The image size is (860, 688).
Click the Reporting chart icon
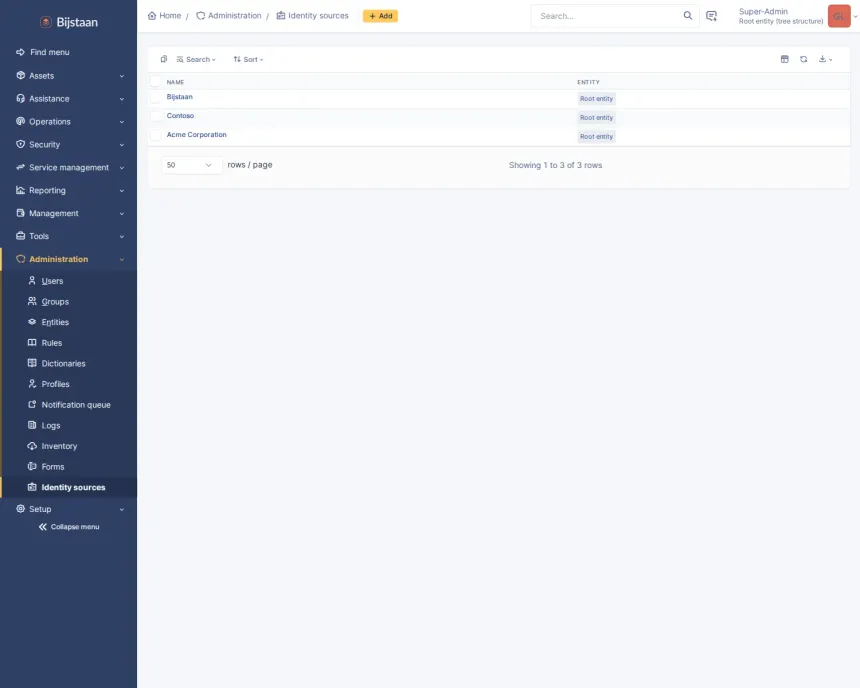(20, 190)
